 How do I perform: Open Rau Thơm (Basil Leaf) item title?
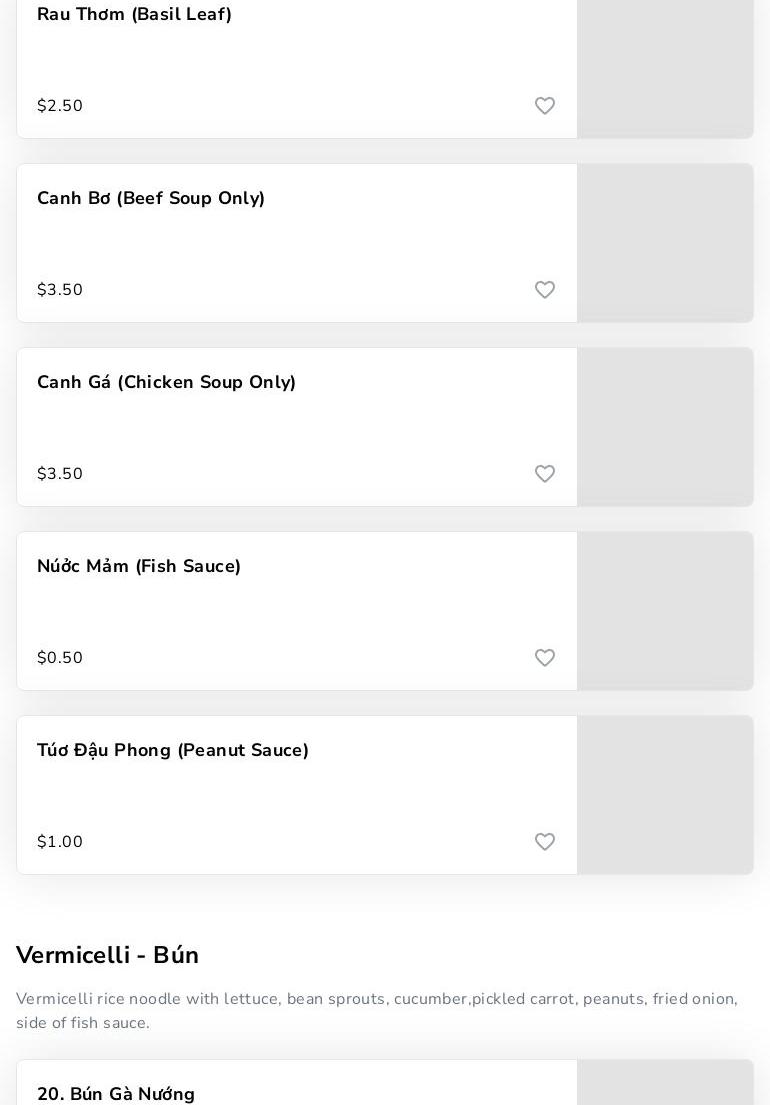[134, 15]
